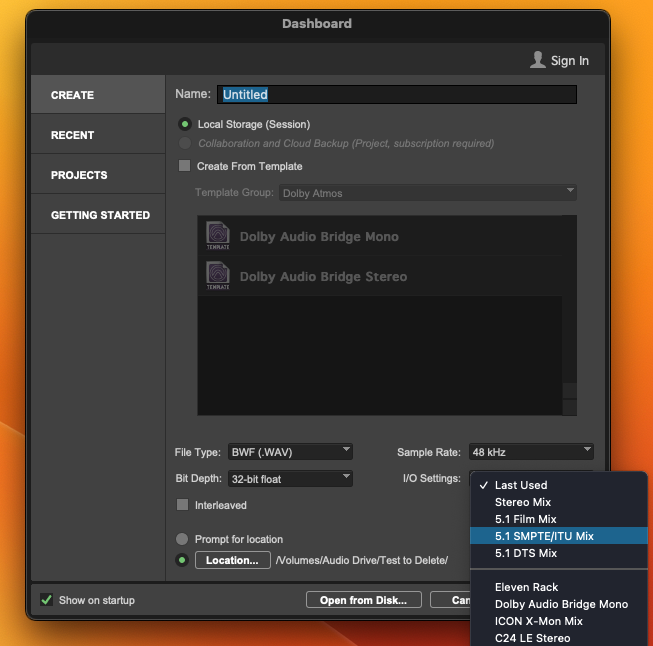
Task: Toggle the Interleaved checkbox
Action: pos(182,505)
